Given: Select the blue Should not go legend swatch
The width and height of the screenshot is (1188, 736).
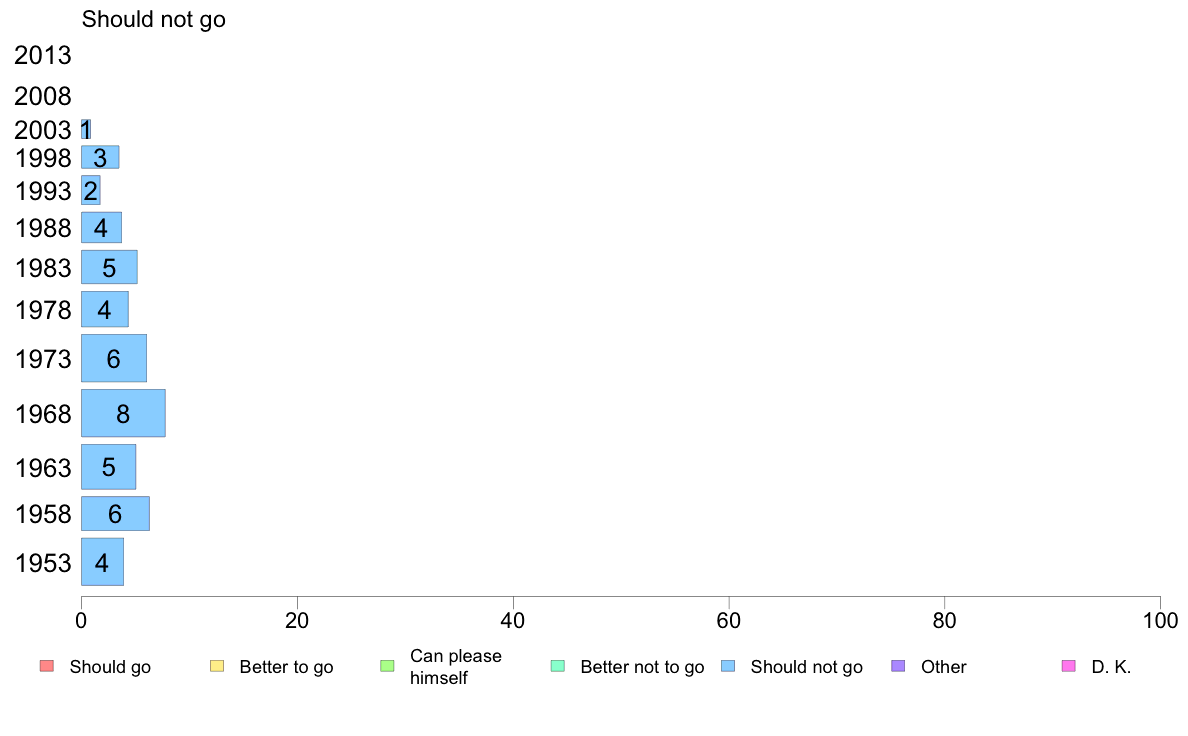Looking at the screenshot, I should point(728,666).
